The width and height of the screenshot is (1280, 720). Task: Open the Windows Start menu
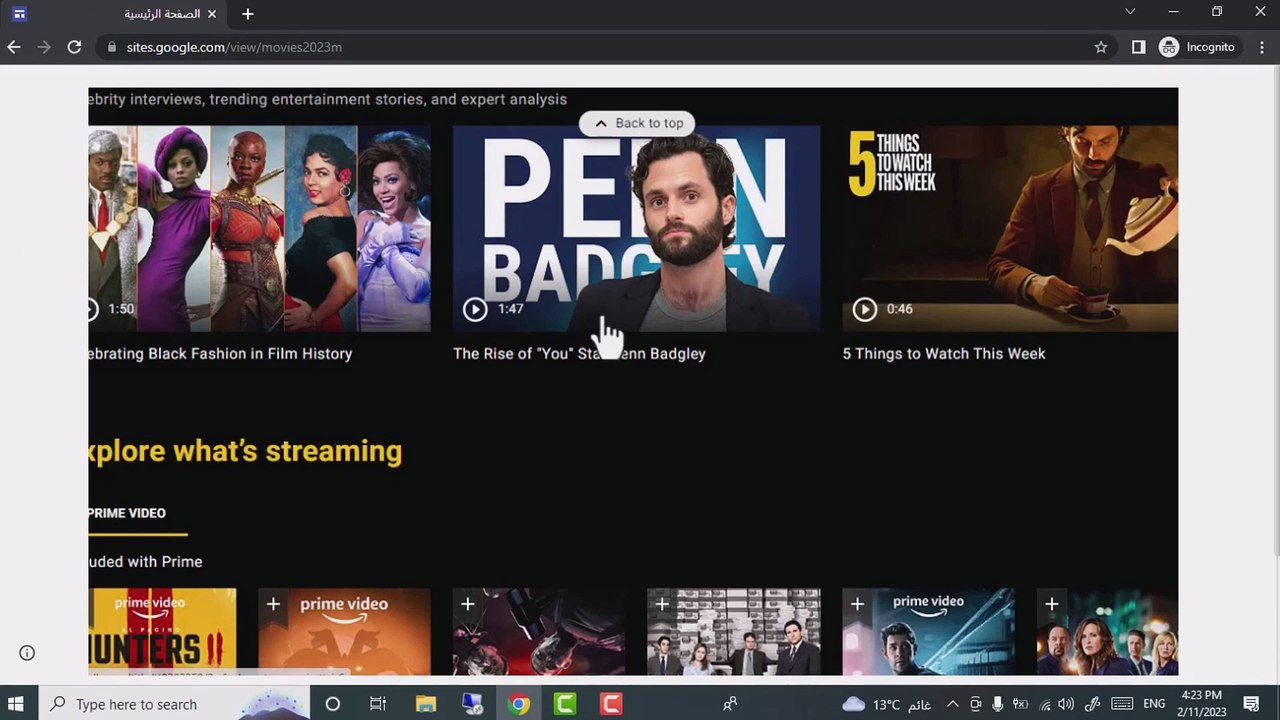15,704
